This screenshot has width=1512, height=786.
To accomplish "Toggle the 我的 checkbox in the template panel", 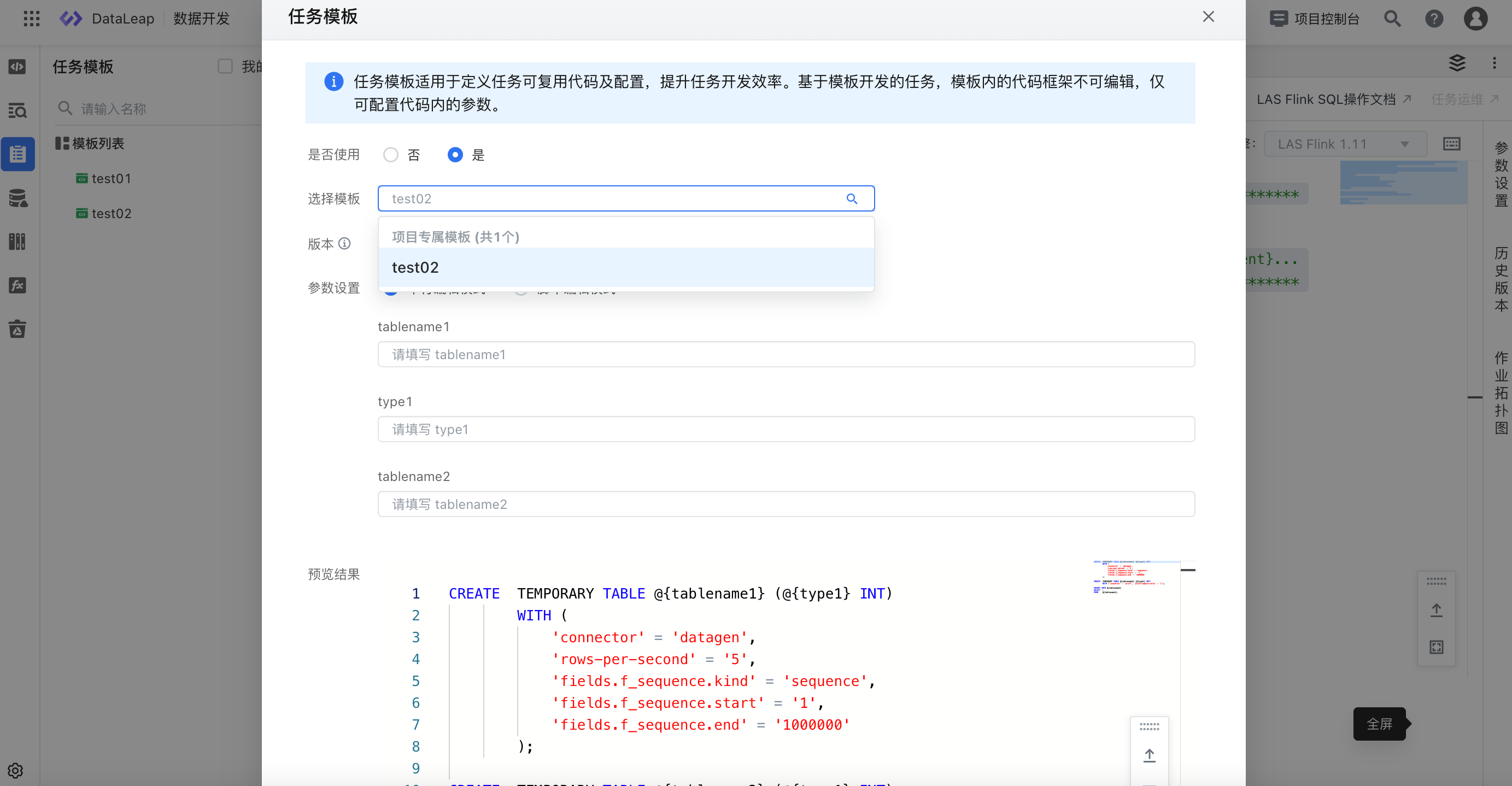I will pos(225,66).
